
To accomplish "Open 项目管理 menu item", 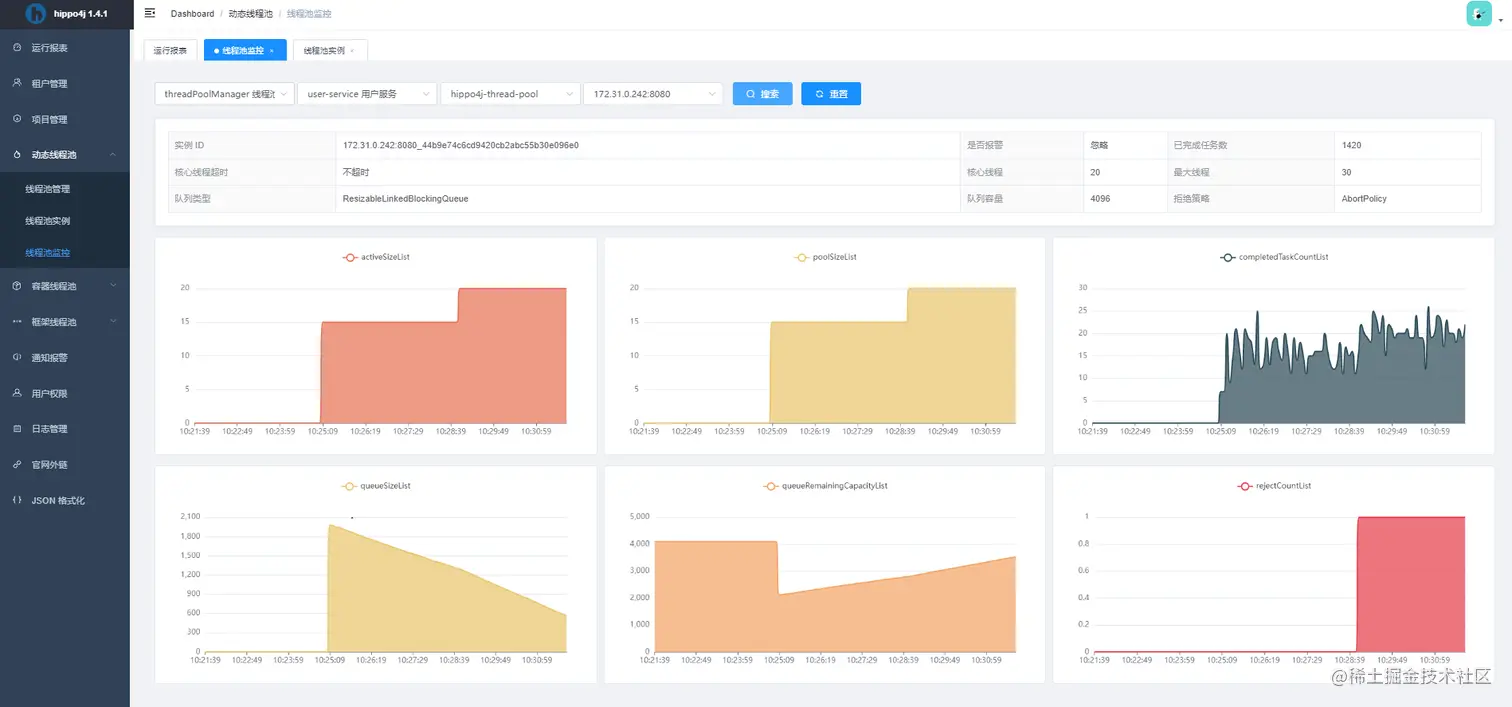I will click(65, 120).
